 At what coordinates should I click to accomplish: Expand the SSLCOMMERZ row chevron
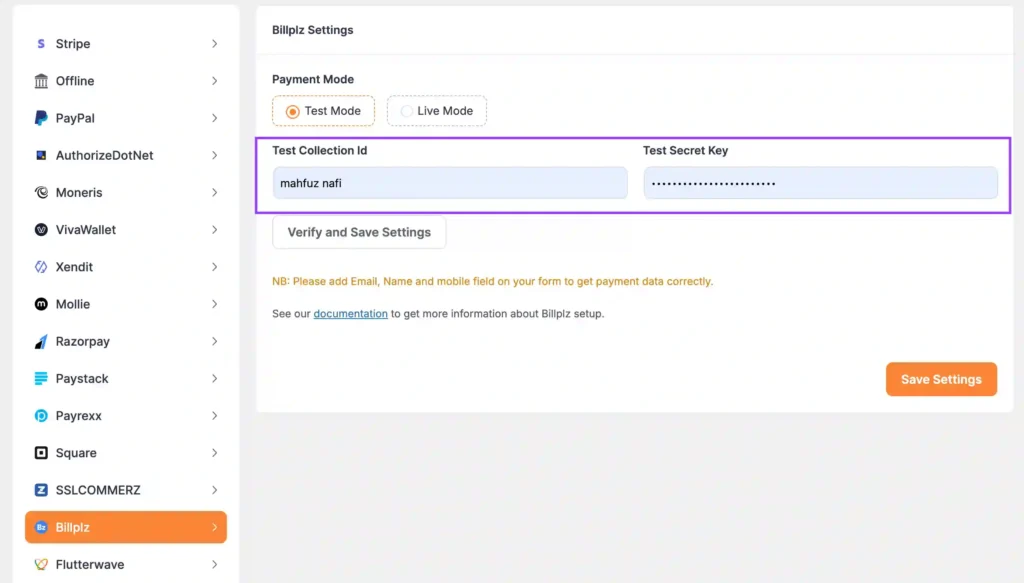pos(214,490)
